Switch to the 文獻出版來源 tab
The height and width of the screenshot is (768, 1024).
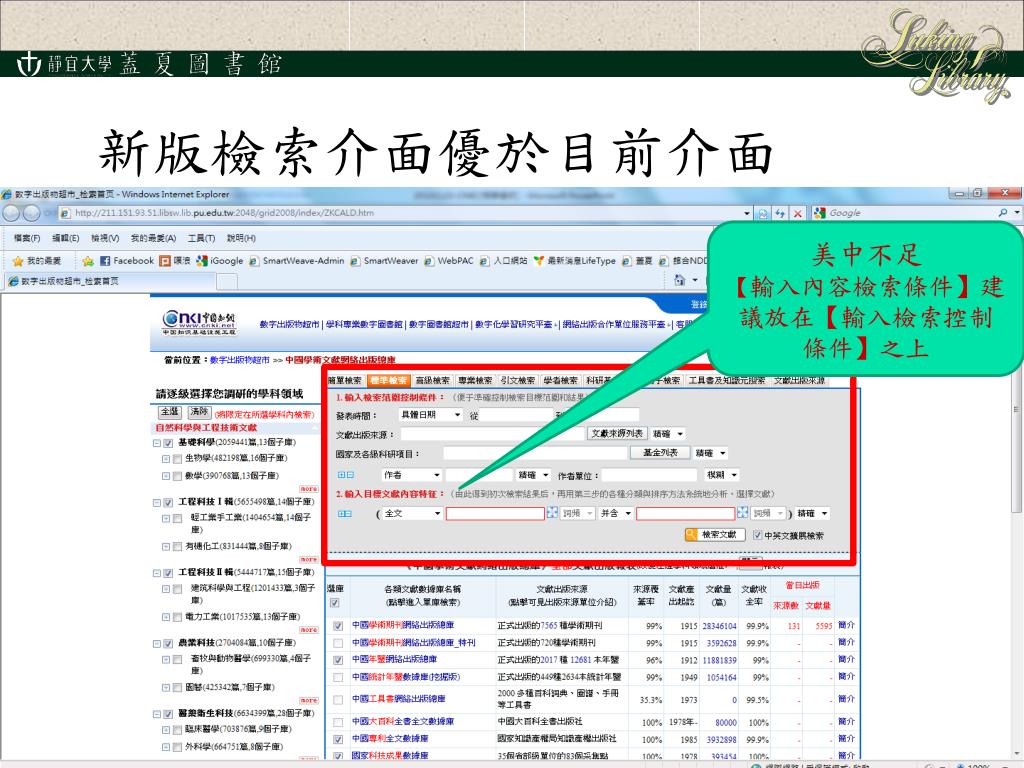pyautogui.click(x=799, y=380)
